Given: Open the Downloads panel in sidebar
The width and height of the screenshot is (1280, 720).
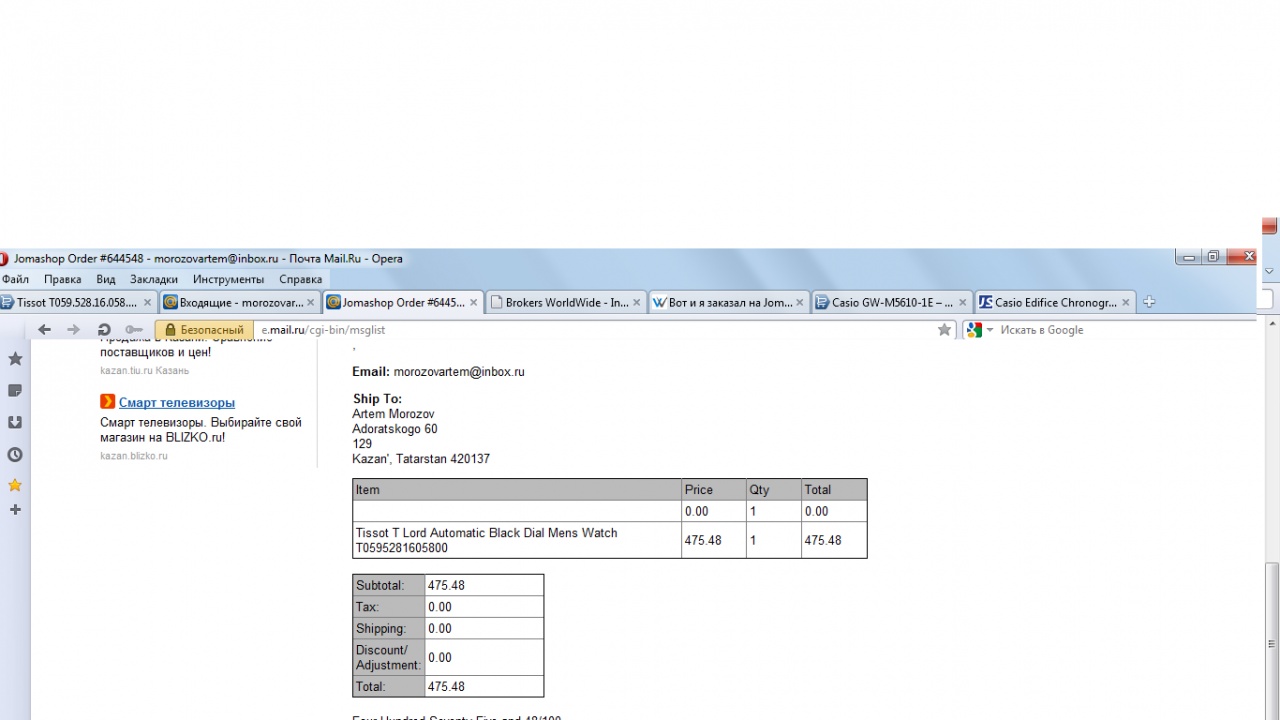Looking at the screenshot, I should tap(15, 422).
